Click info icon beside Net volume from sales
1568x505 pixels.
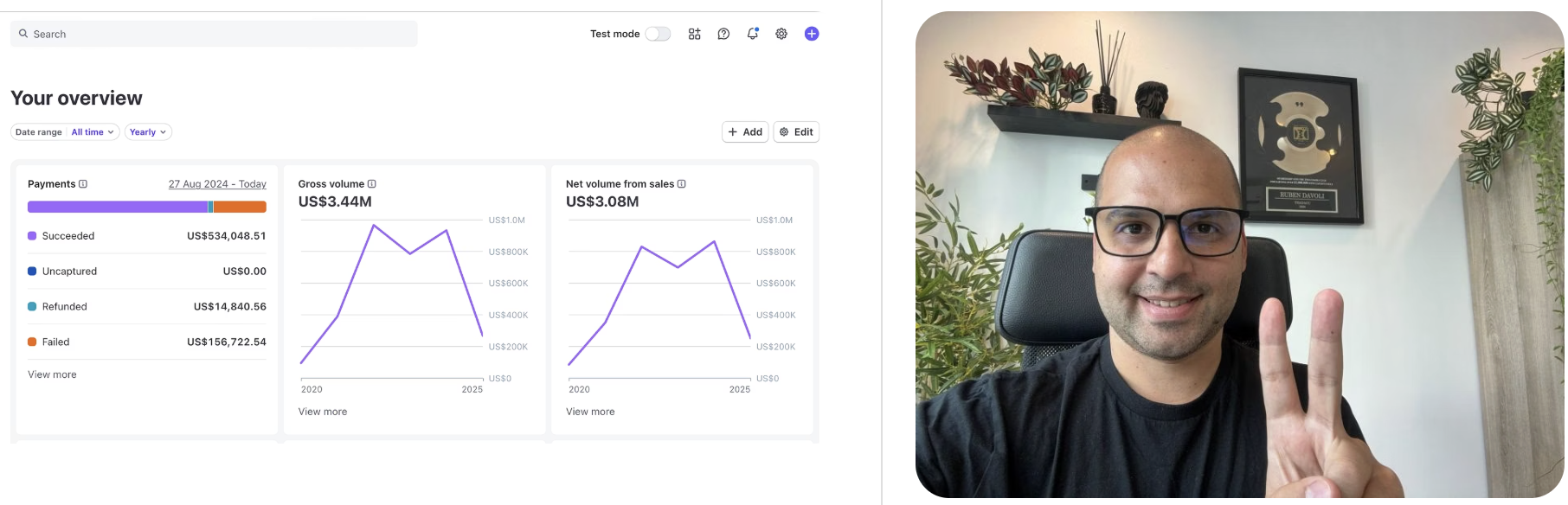click(682, 184)
